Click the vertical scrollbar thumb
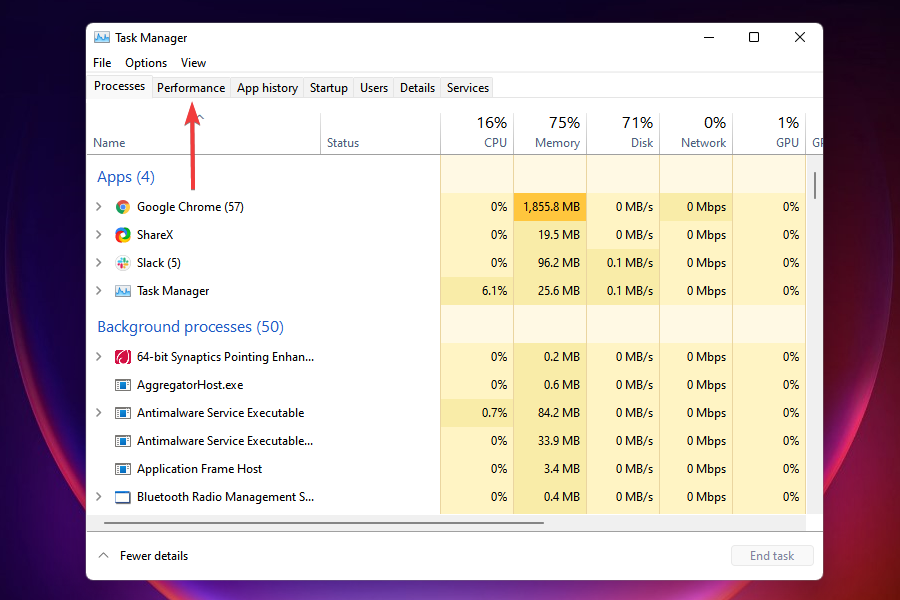Screen dimensions: 900x600 tap(814, 185)
